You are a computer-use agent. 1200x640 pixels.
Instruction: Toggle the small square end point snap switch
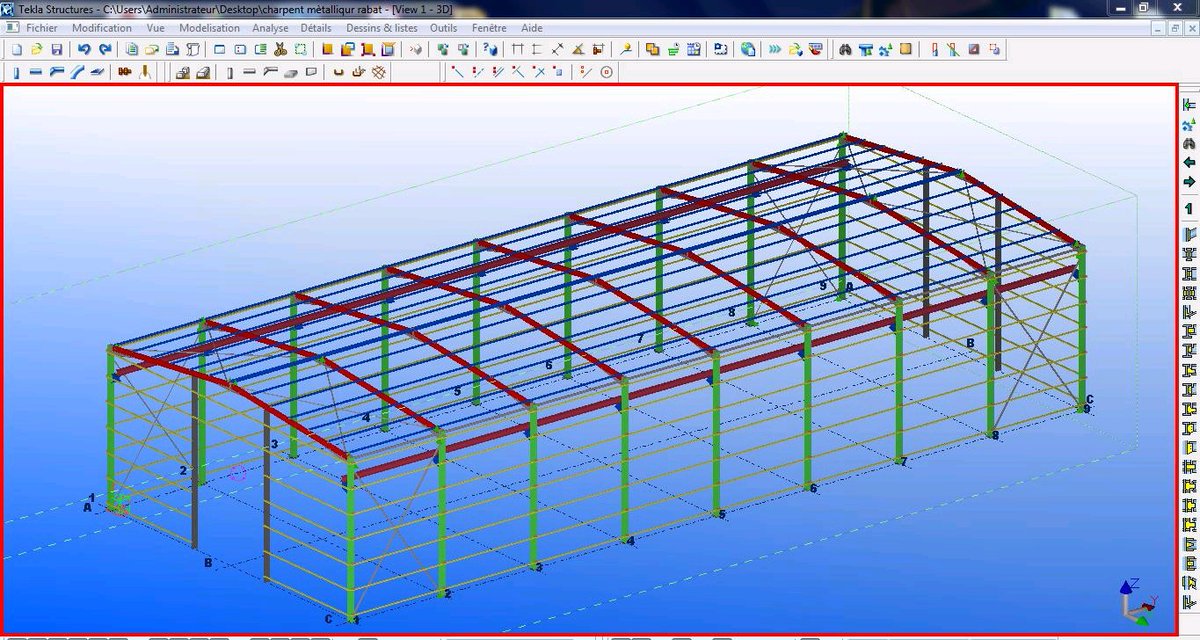557,72
